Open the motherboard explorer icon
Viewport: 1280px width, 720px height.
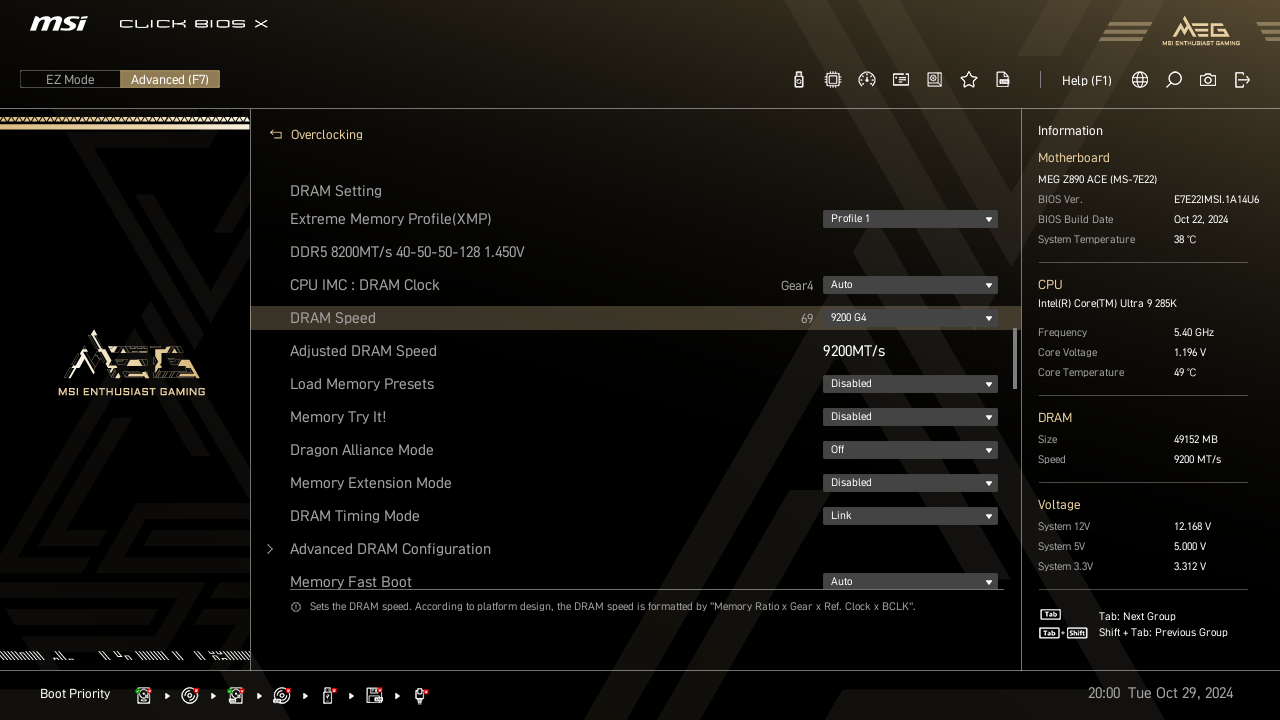tap(935, 80)
